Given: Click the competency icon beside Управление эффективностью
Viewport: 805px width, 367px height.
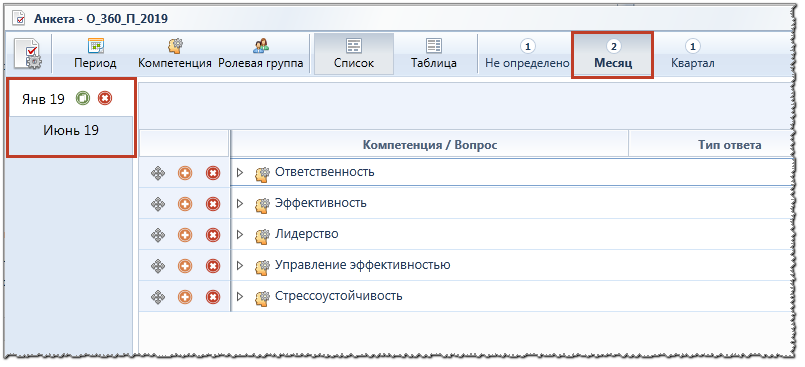Looking at the screenshot, I should click(262, 267).
